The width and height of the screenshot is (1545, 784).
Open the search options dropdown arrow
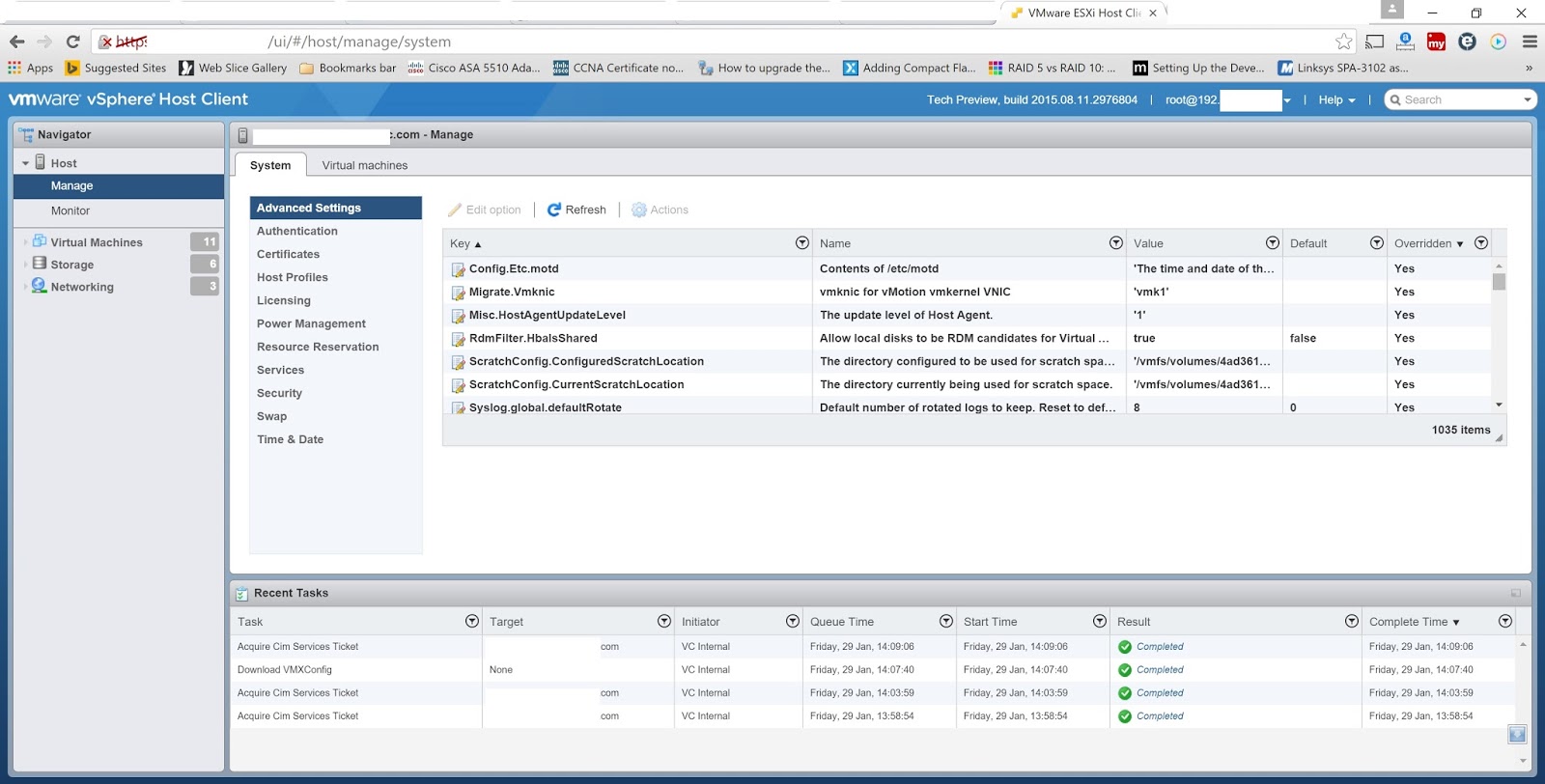pos(1527,99)
